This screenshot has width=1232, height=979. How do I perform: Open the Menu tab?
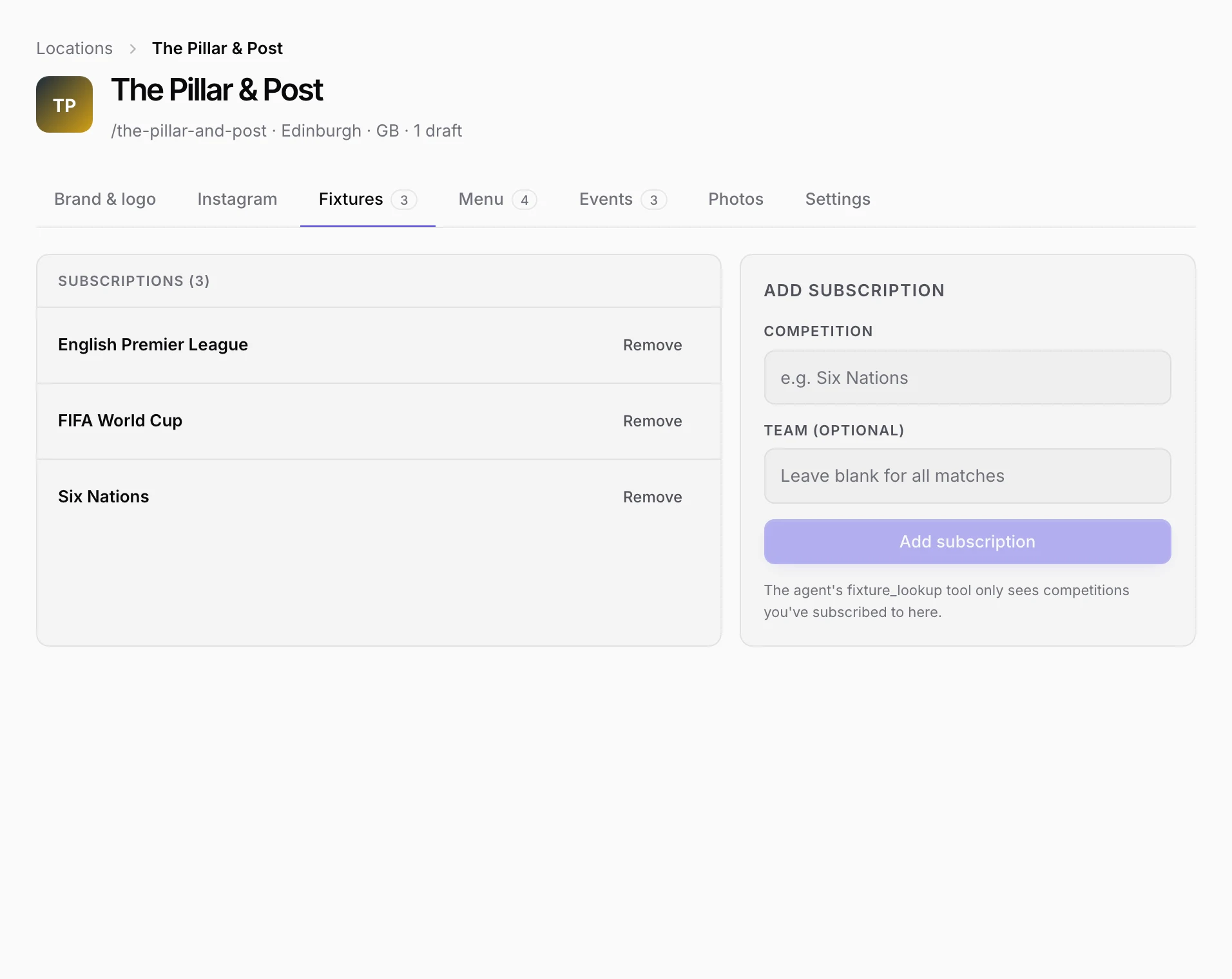pyautogui.click(x=497, y=199)
